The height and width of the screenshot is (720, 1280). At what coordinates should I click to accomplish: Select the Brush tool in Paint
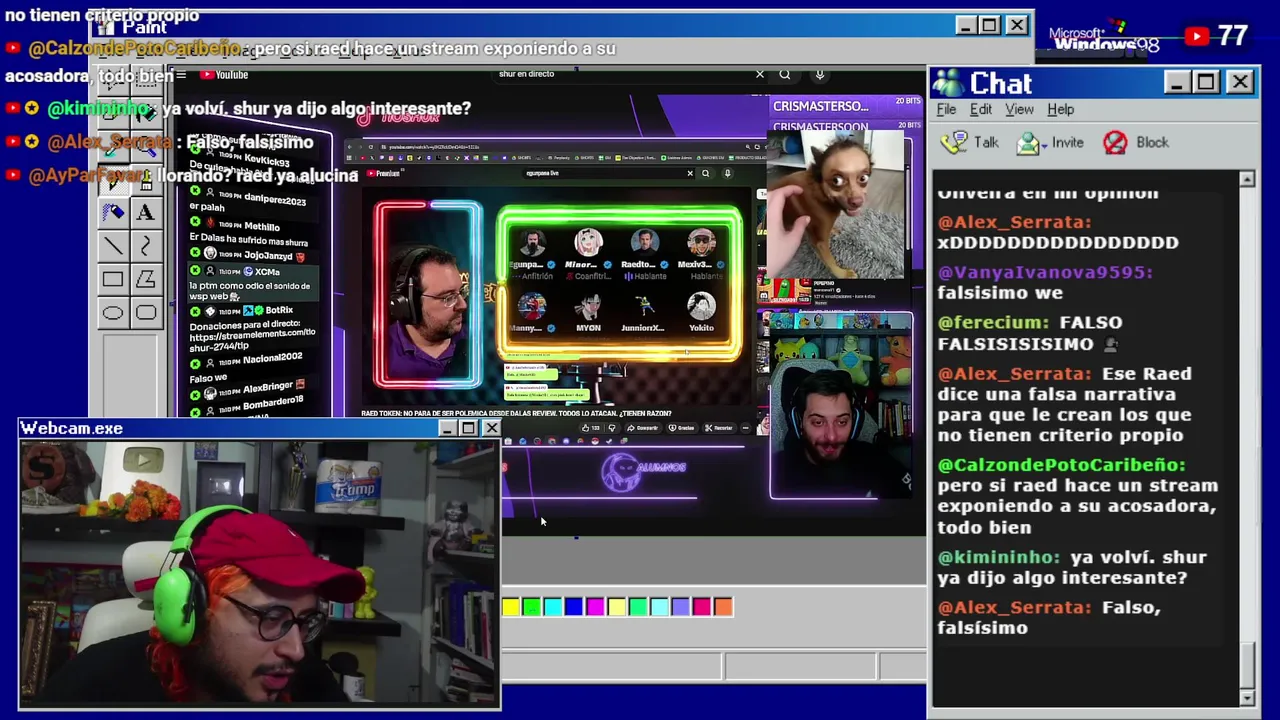[x=146, y=181]
